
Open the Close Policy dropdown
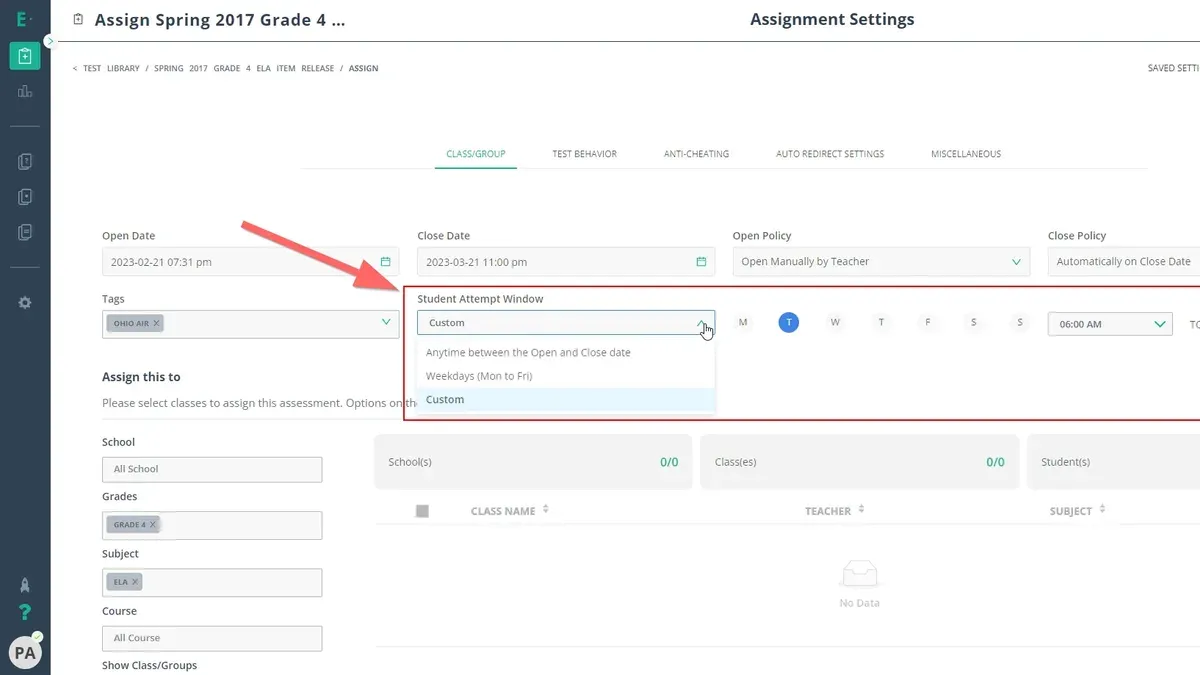1124,262
